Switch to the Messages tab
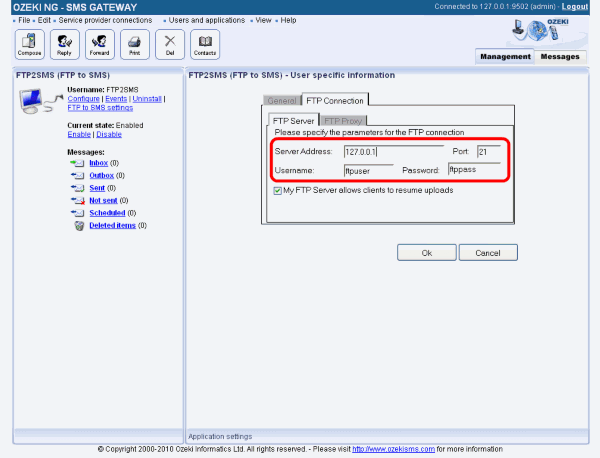 560,57
